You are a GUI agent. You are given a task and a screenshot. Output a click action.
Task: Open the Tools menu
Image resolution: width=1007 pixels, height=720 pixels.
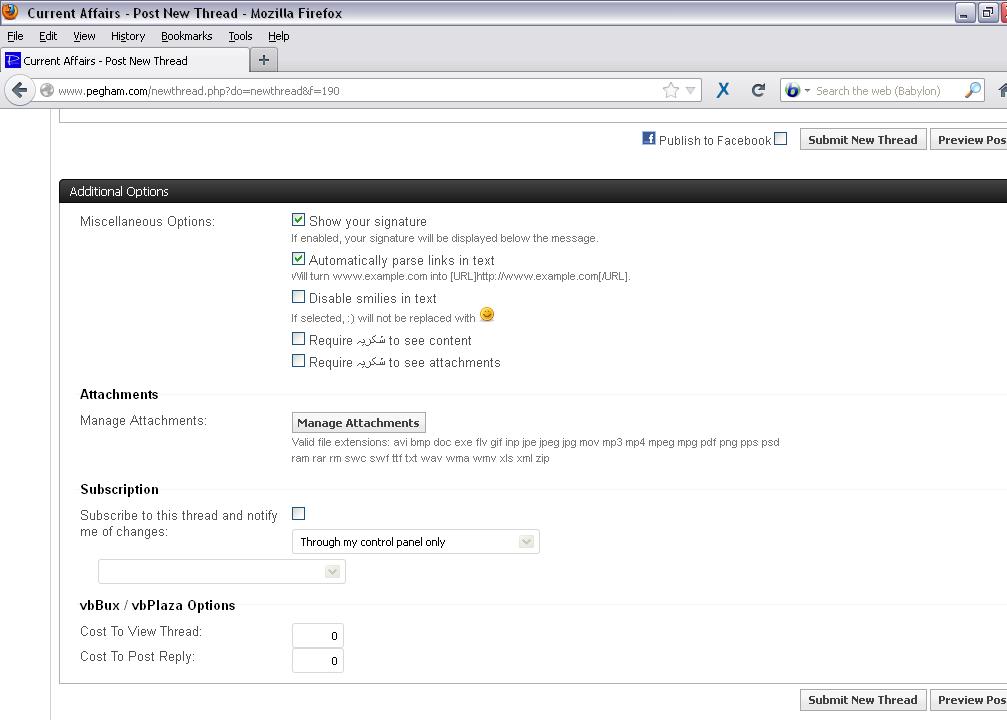tap(240, 36)
